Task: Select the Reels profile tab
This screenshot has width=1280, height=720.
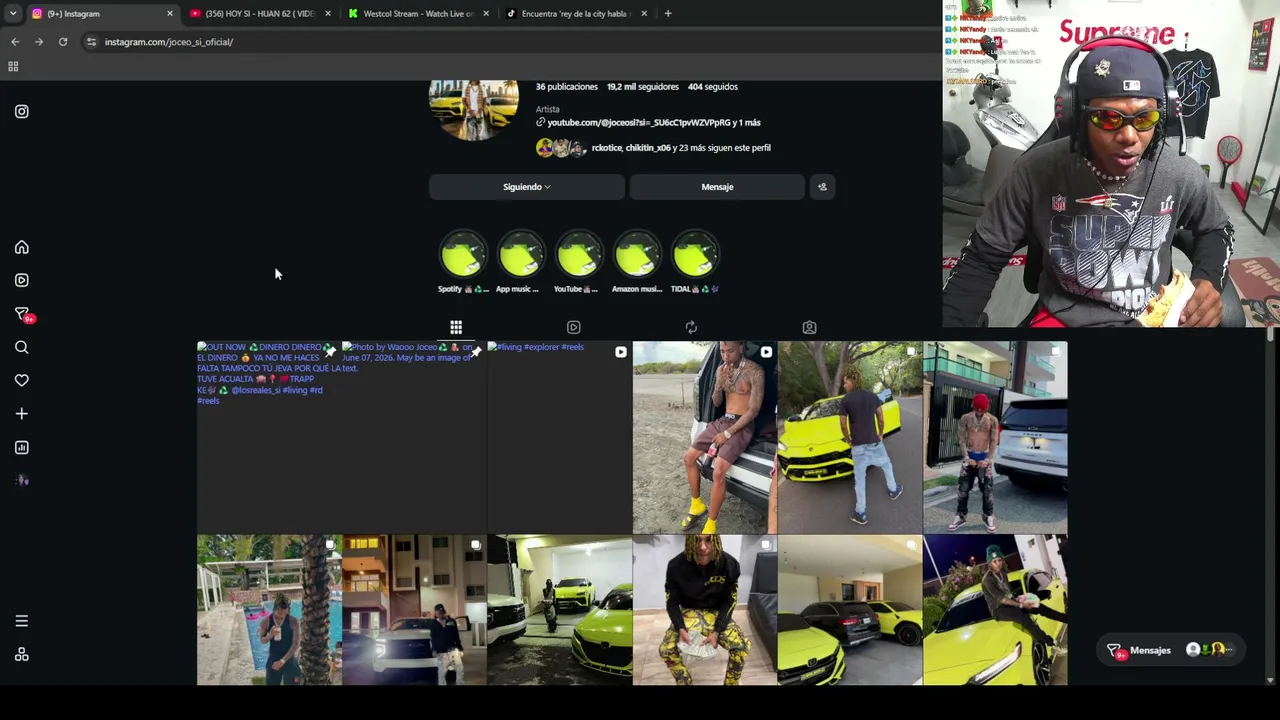Action: (x=574, y=327)
